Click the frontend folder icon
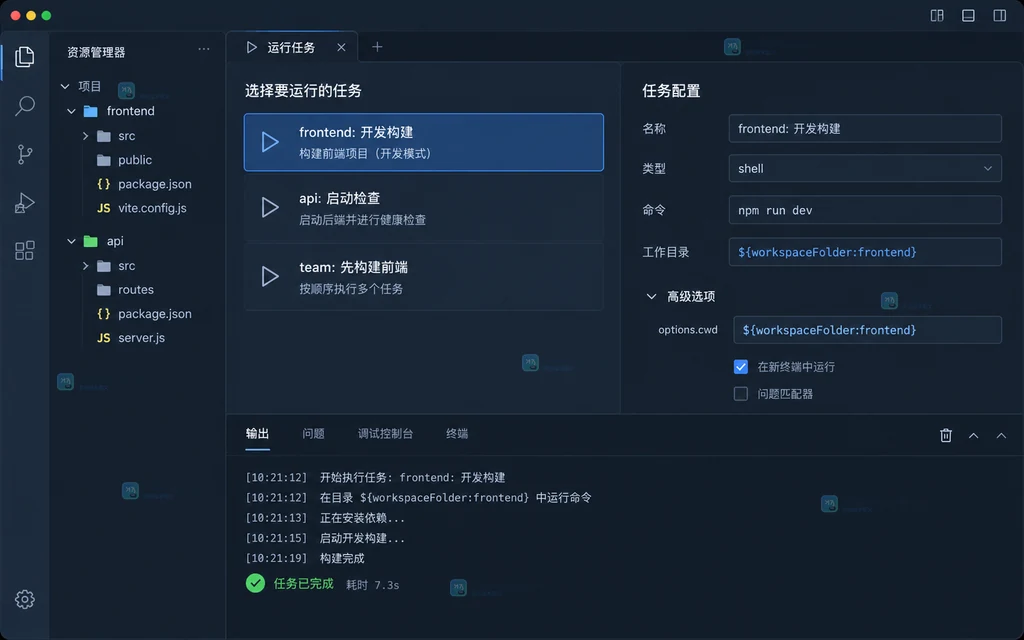Screen dimensions: 1024x640 pos(91,111)
